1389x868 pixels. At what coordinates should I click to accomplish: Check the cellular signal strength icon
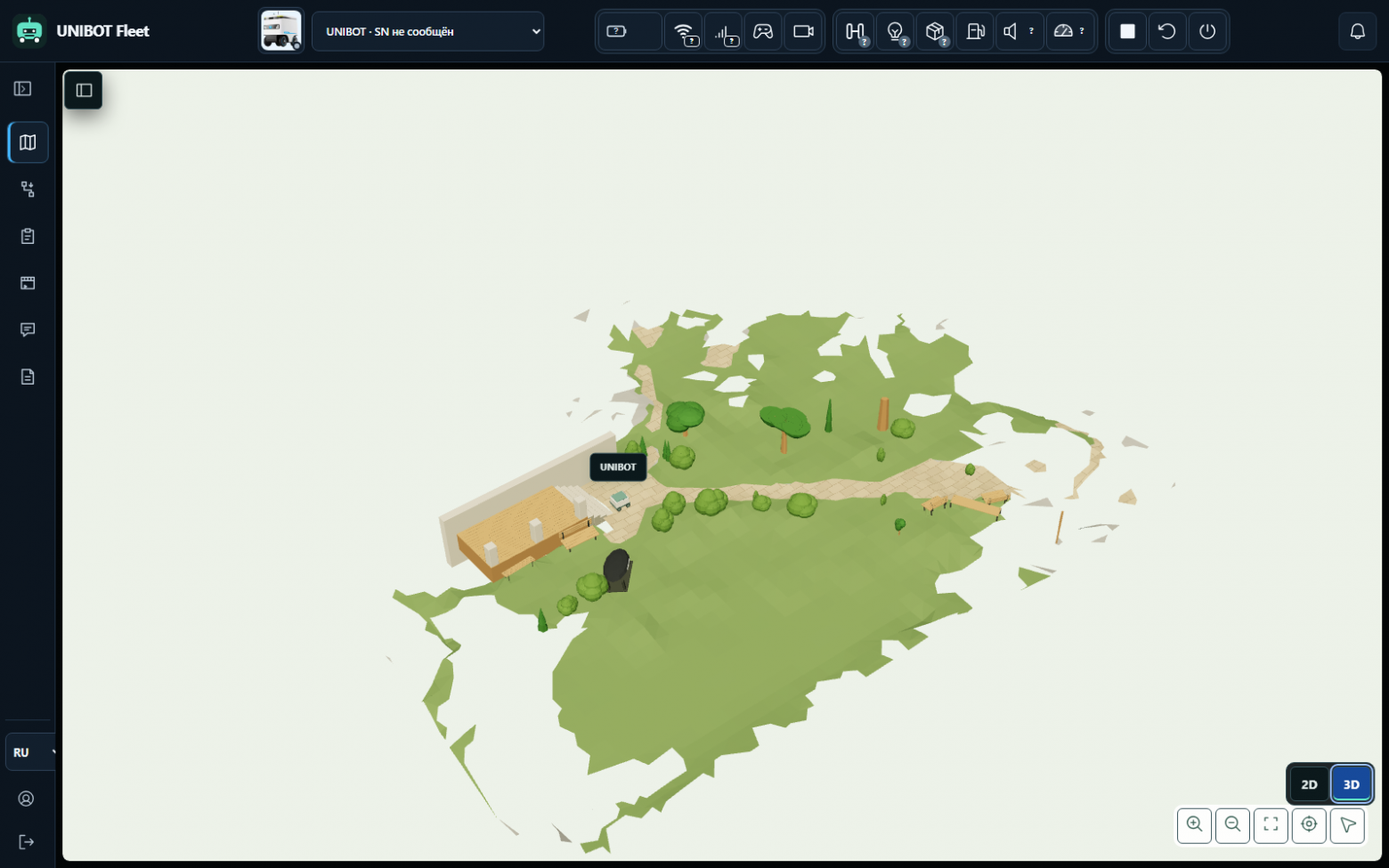pyautogui.click(x=724, y=31)
